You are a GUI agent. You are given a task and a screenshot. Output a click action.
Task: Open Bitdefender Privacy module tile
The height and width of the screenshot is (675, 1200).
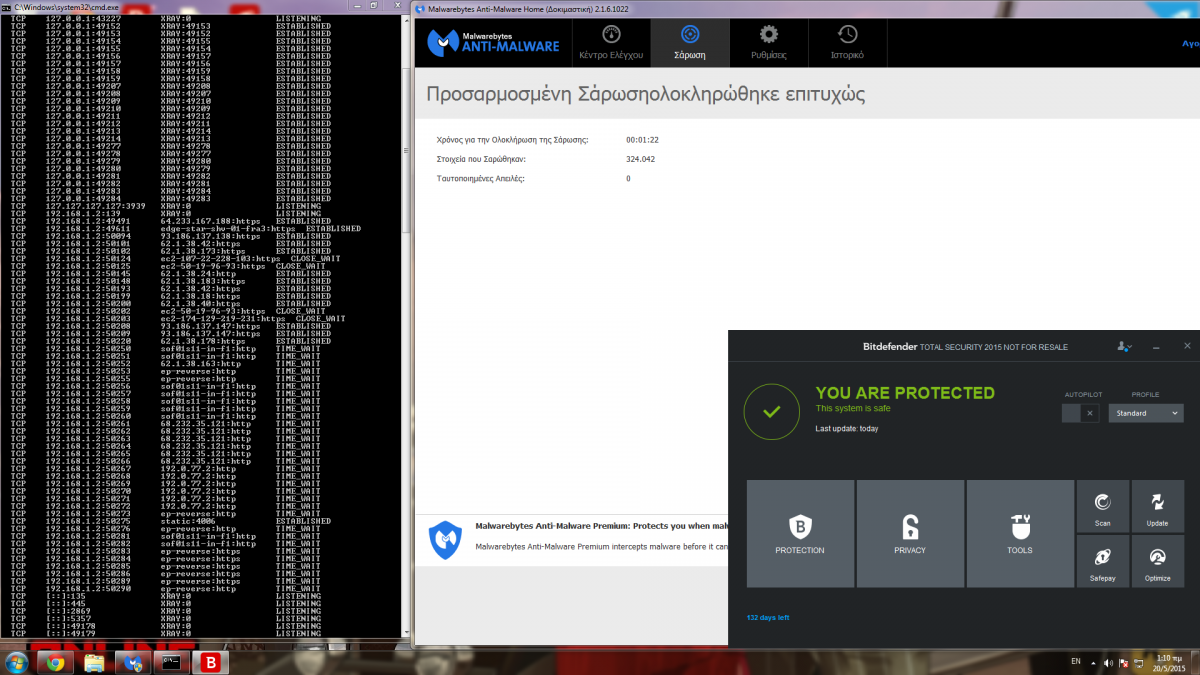point(910,533)
